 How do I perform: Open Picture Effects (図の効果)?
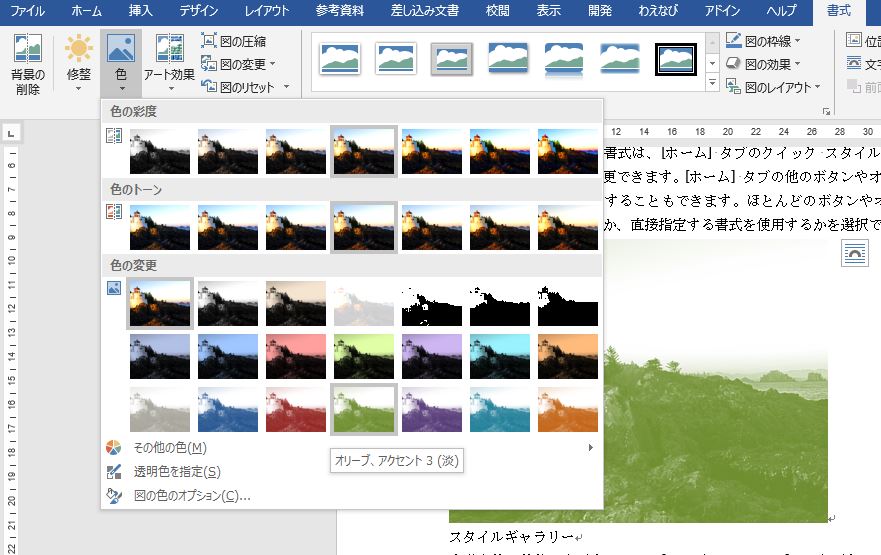pyautogui.click(x=759, y=64)
